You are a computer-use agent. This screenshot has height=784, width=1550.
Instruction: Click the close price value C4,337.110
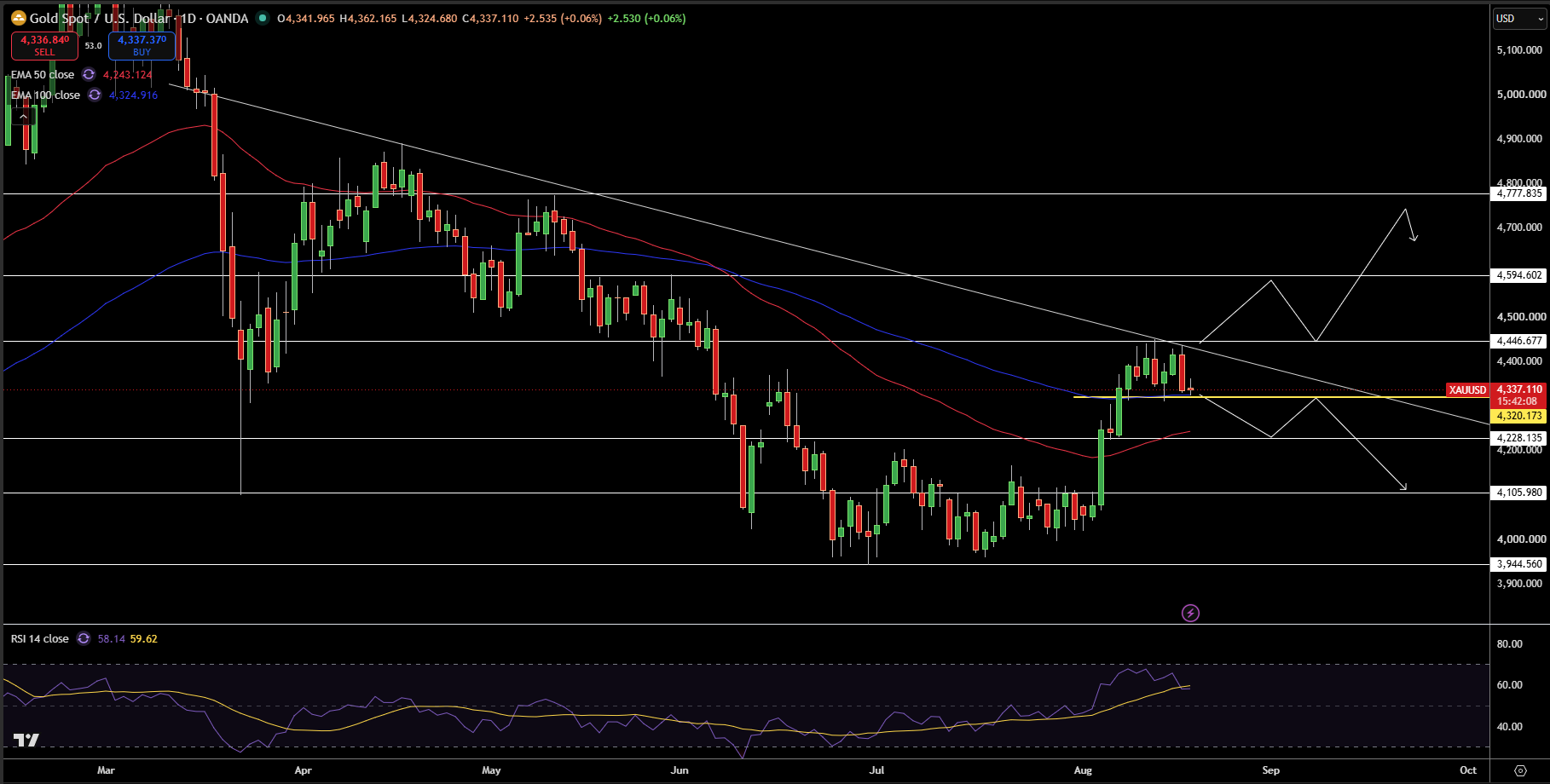(x=490, y=19)
